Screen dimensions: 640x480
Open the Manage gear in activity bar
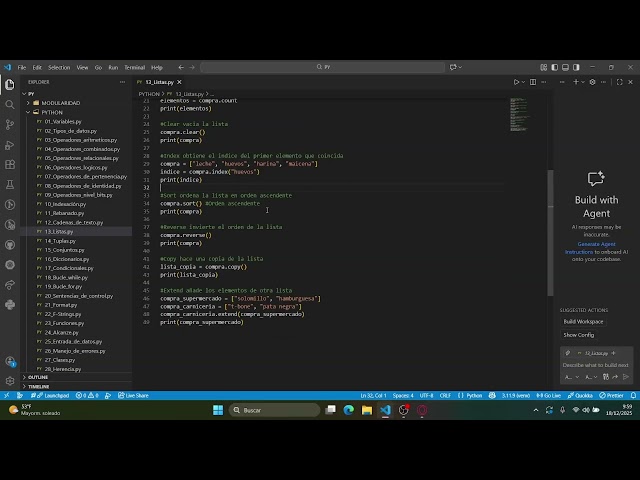pos(10,381)
